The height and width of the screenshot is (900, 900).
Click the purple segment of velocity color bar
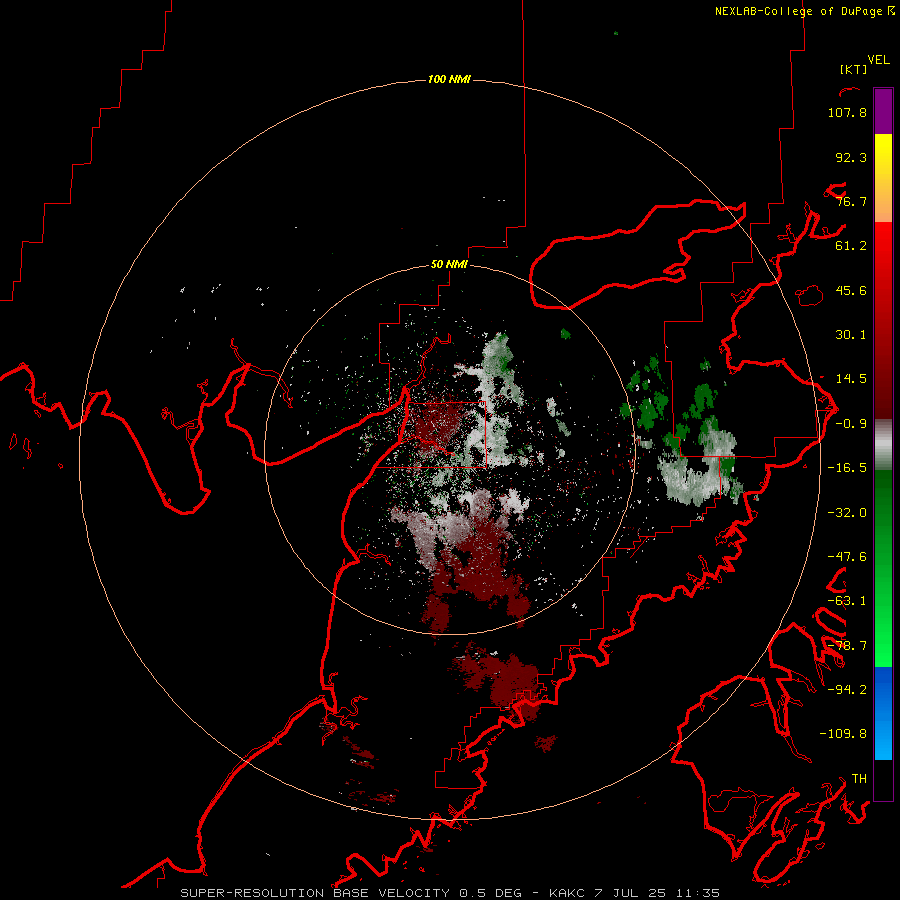pos(883,111)
